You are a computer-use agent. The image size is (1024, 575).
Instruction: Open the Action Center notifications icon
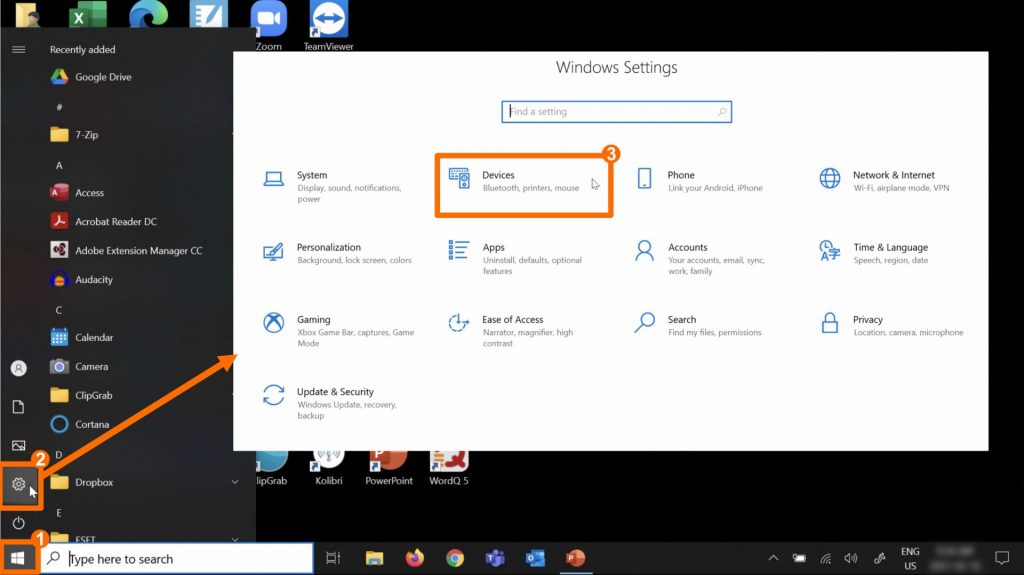(1002, 558)
